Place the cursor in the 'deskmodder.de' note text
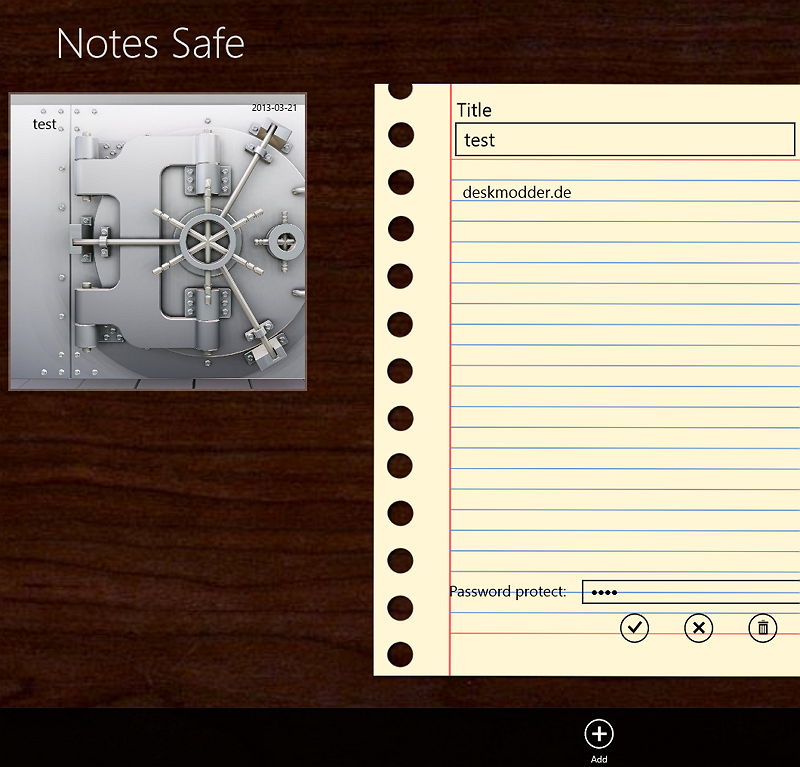Screen dimensions: 800x767 (516, 192)
